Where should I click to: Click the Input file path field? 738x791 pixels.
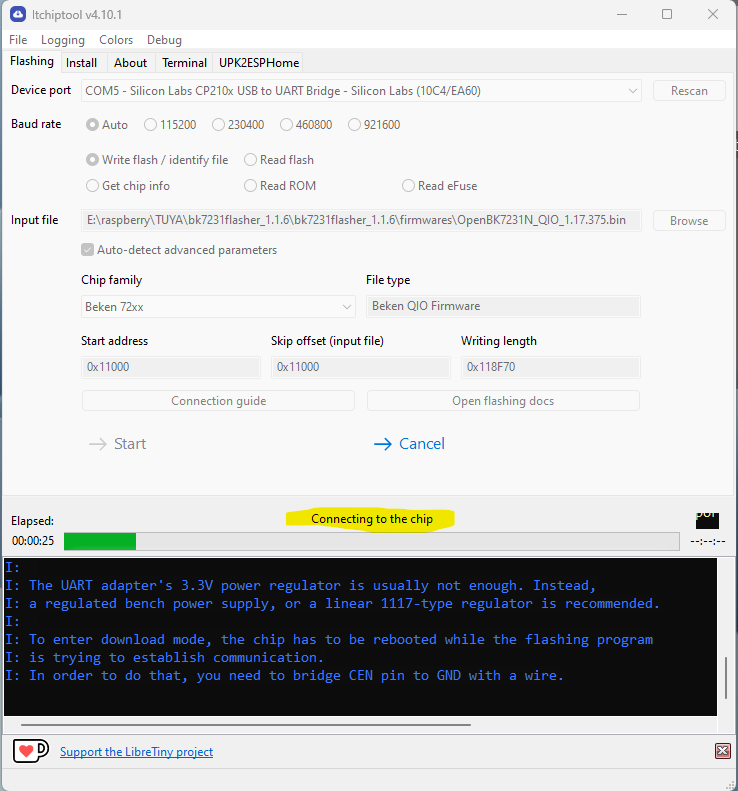click(x=361, y=220)
